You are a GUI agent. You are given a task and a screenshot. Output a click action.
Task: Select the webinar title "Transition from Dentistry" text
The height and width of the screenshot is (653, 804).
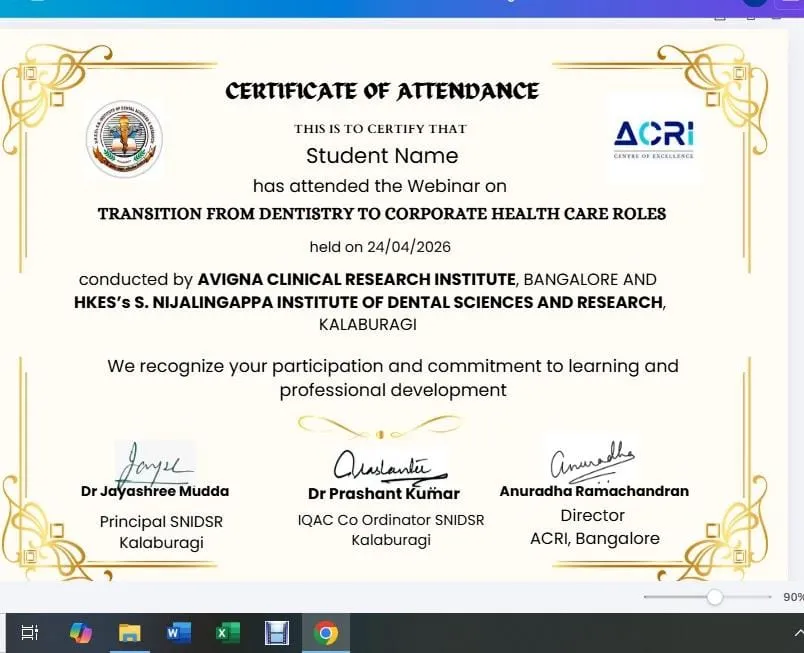(381, 214)
